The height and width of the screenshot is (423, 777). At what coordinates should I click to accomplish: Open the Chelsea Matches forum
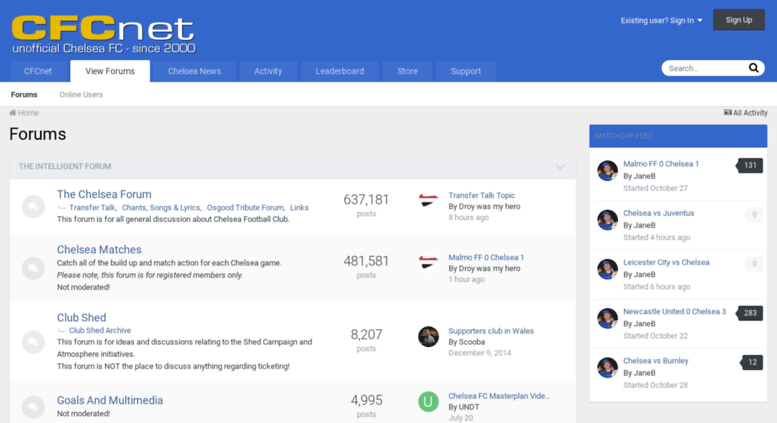click(x=99, y=250)
